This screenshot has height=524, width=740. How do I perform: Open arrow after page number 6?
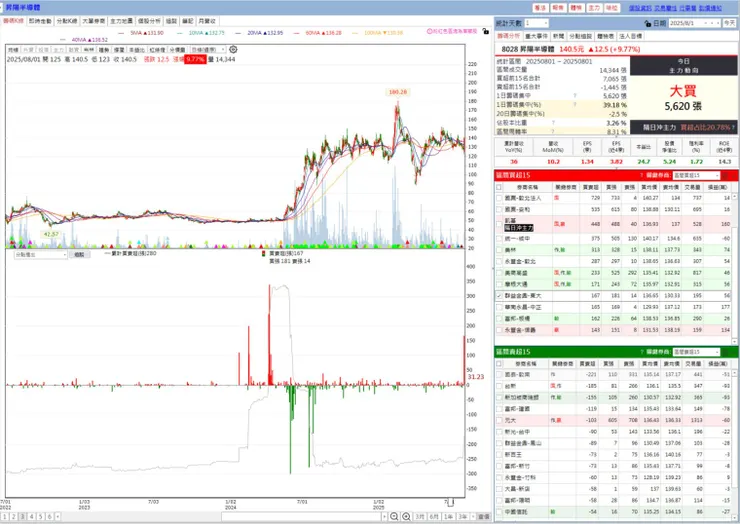pos(58,516)
